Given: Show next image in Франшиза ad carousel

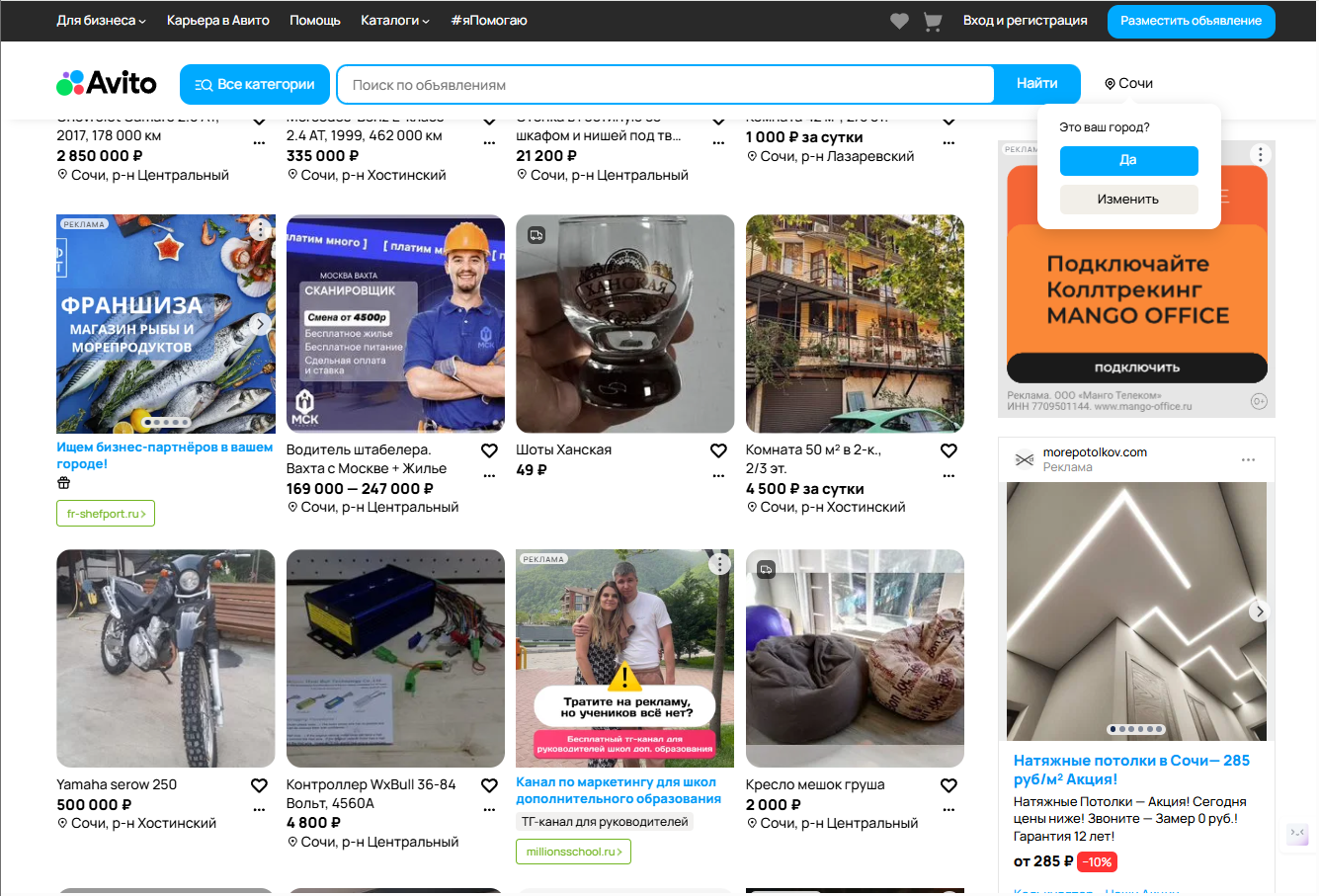Looking at the screenshot, I should point(260,324).
